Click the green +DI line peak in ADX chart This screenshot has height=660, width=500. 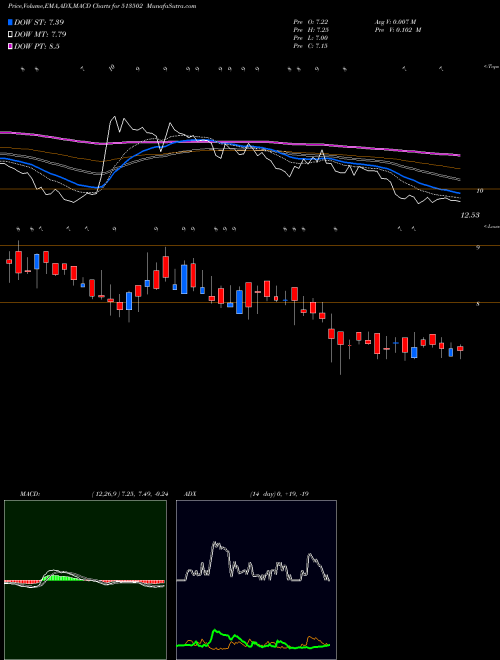[216, 631]
